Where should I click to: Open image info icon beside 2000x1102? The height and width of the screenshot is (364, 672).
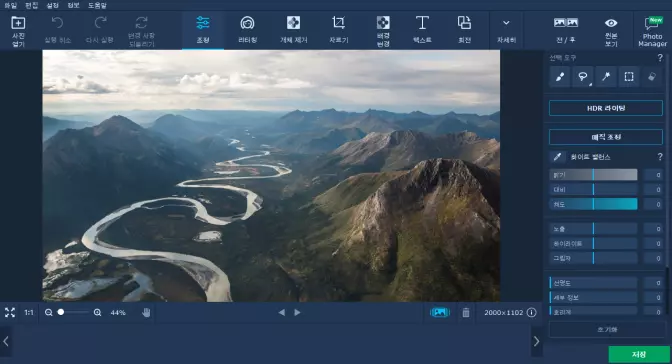click(531, 313)
